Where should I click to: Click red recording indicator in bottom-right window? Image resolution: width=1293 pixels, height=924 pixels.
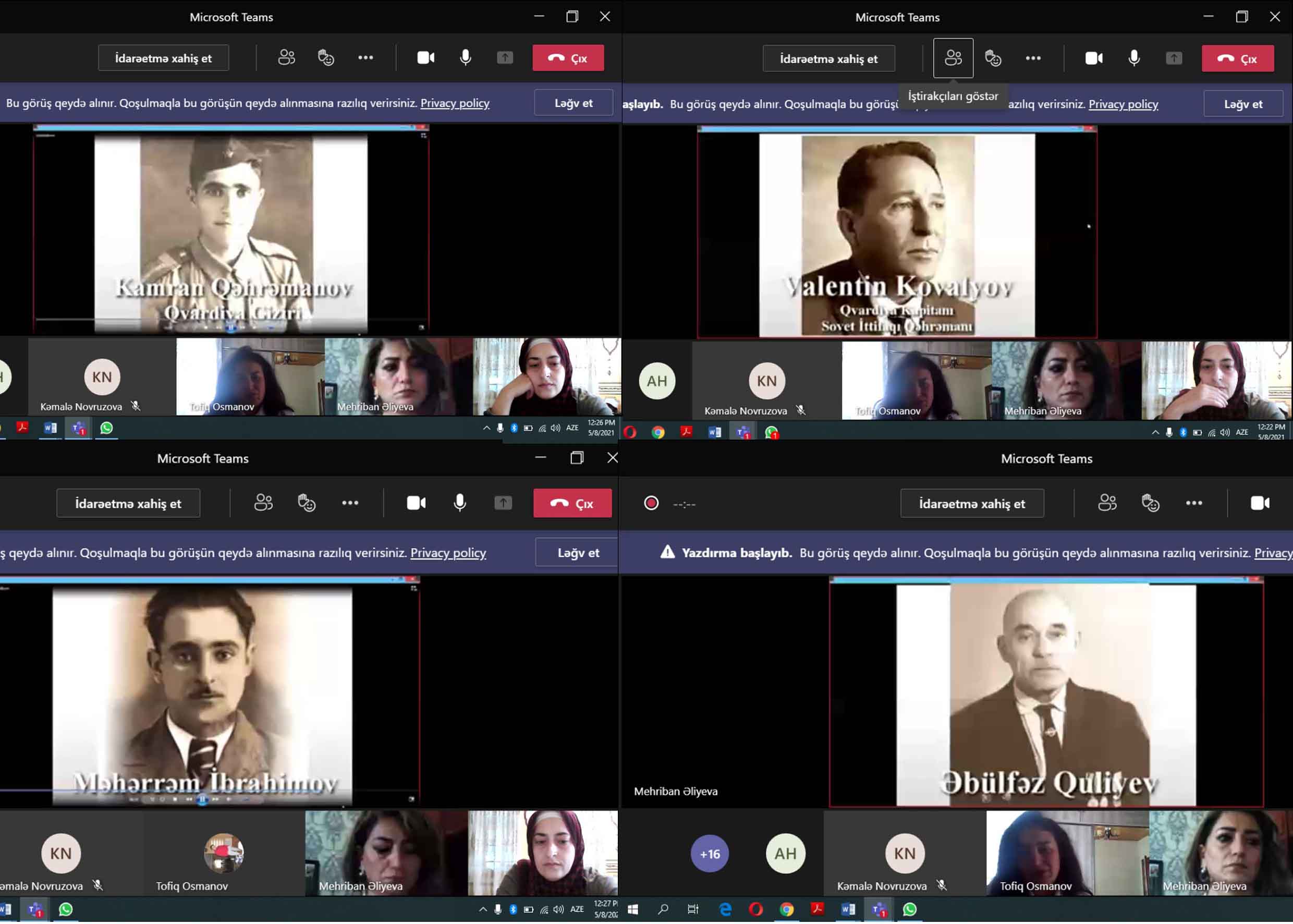(x=651, y=503)
